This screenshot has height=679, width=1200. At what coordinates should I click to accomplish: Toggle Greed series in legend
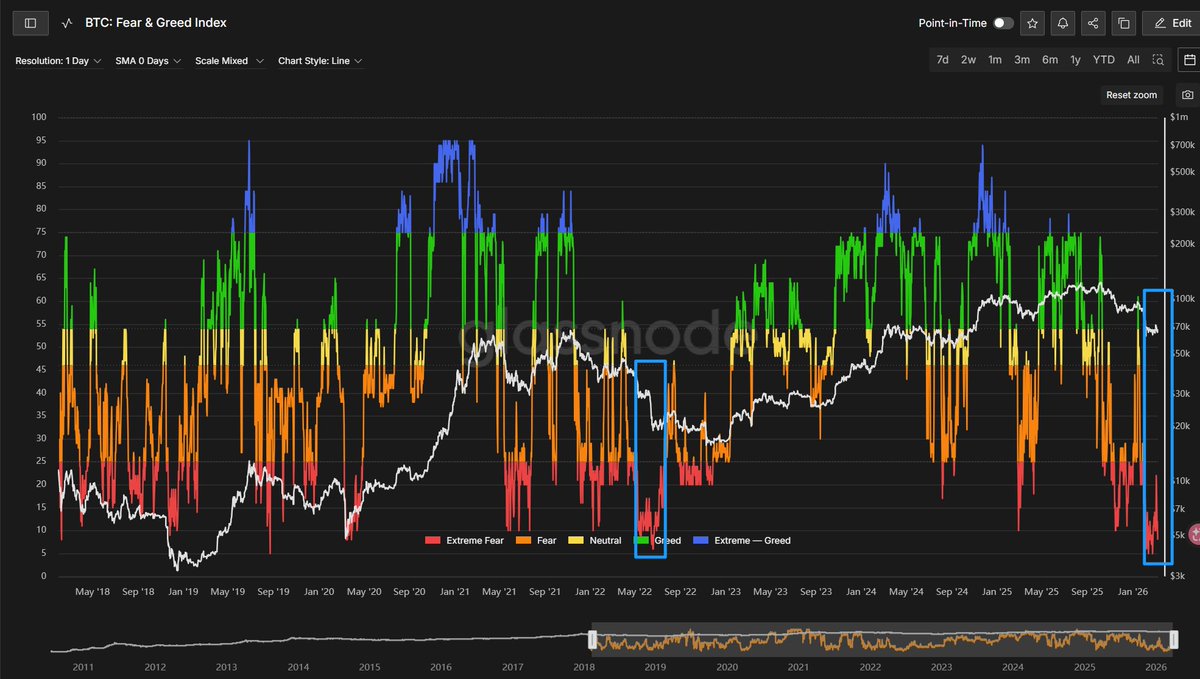click(x=658, y=540)
